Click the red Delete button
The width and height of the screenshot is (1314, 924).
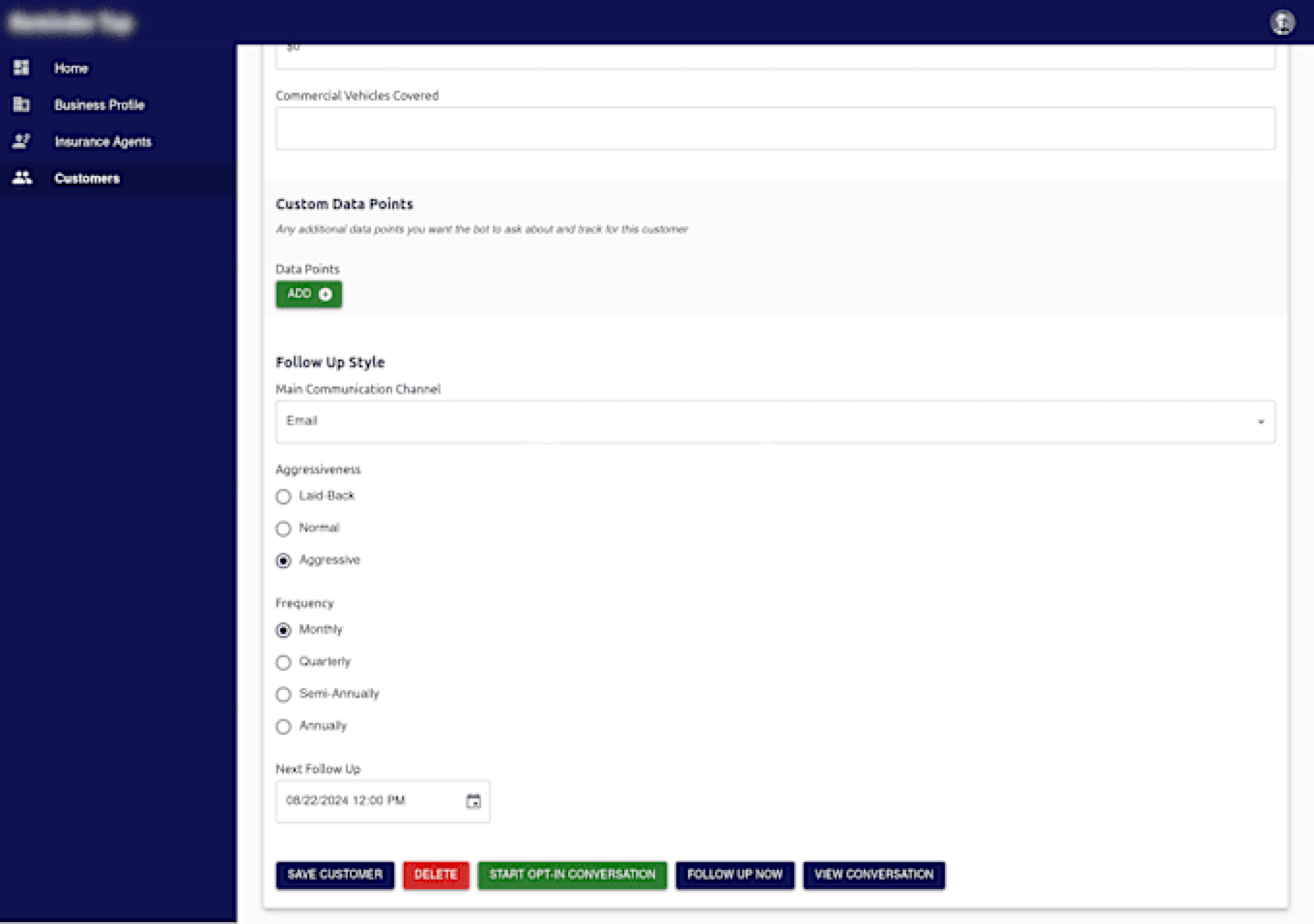tap(435, 875)
